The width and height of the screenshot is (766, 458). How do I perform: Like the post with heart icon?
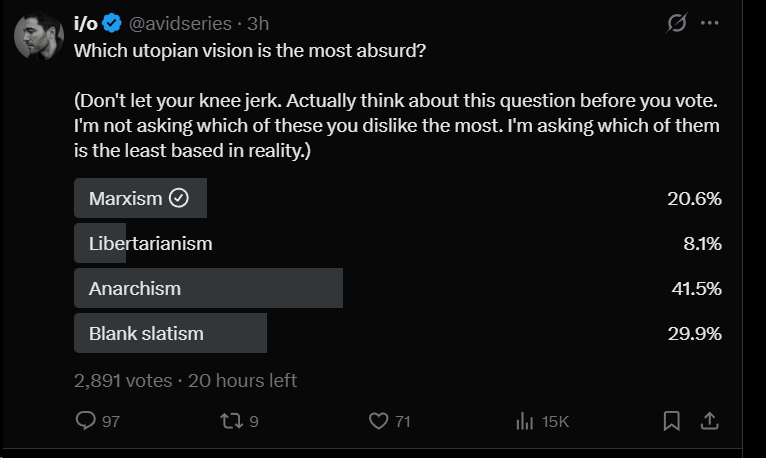coord(378,422)
